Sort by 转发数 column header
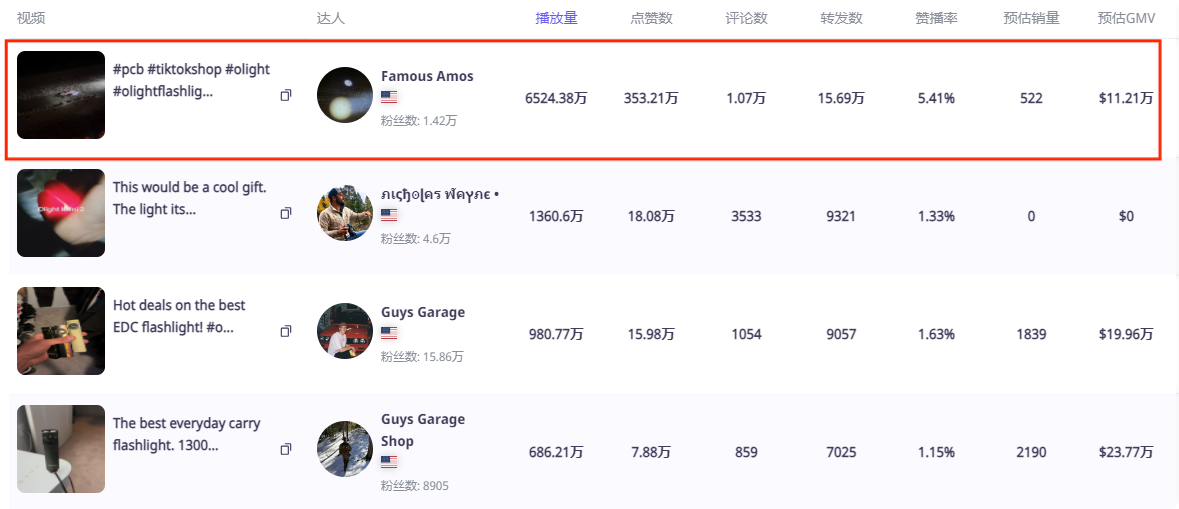The height and width of the screenshot is (509, 1179). tap(841, 18)
